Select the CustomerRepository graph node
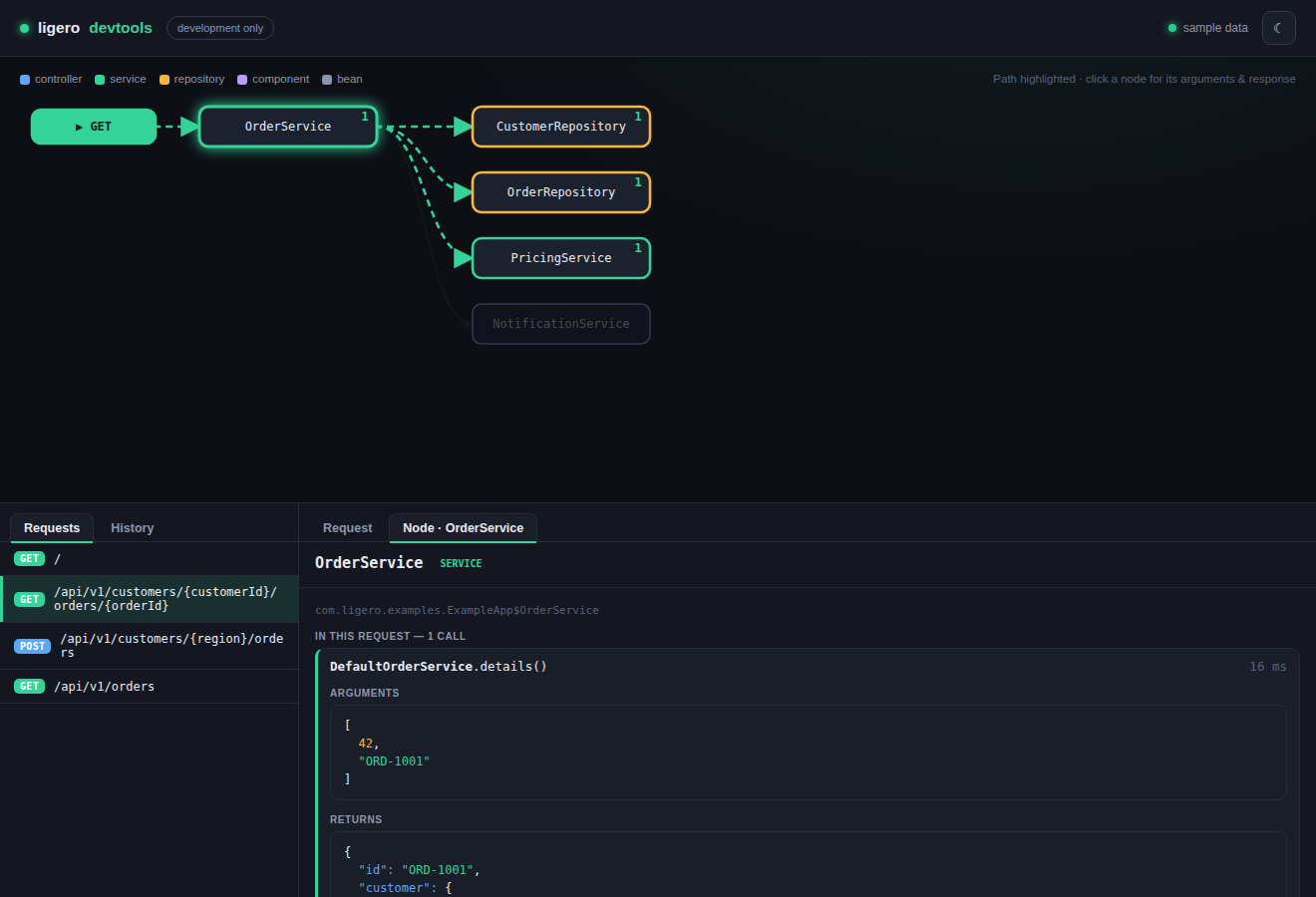 (561, 127)
